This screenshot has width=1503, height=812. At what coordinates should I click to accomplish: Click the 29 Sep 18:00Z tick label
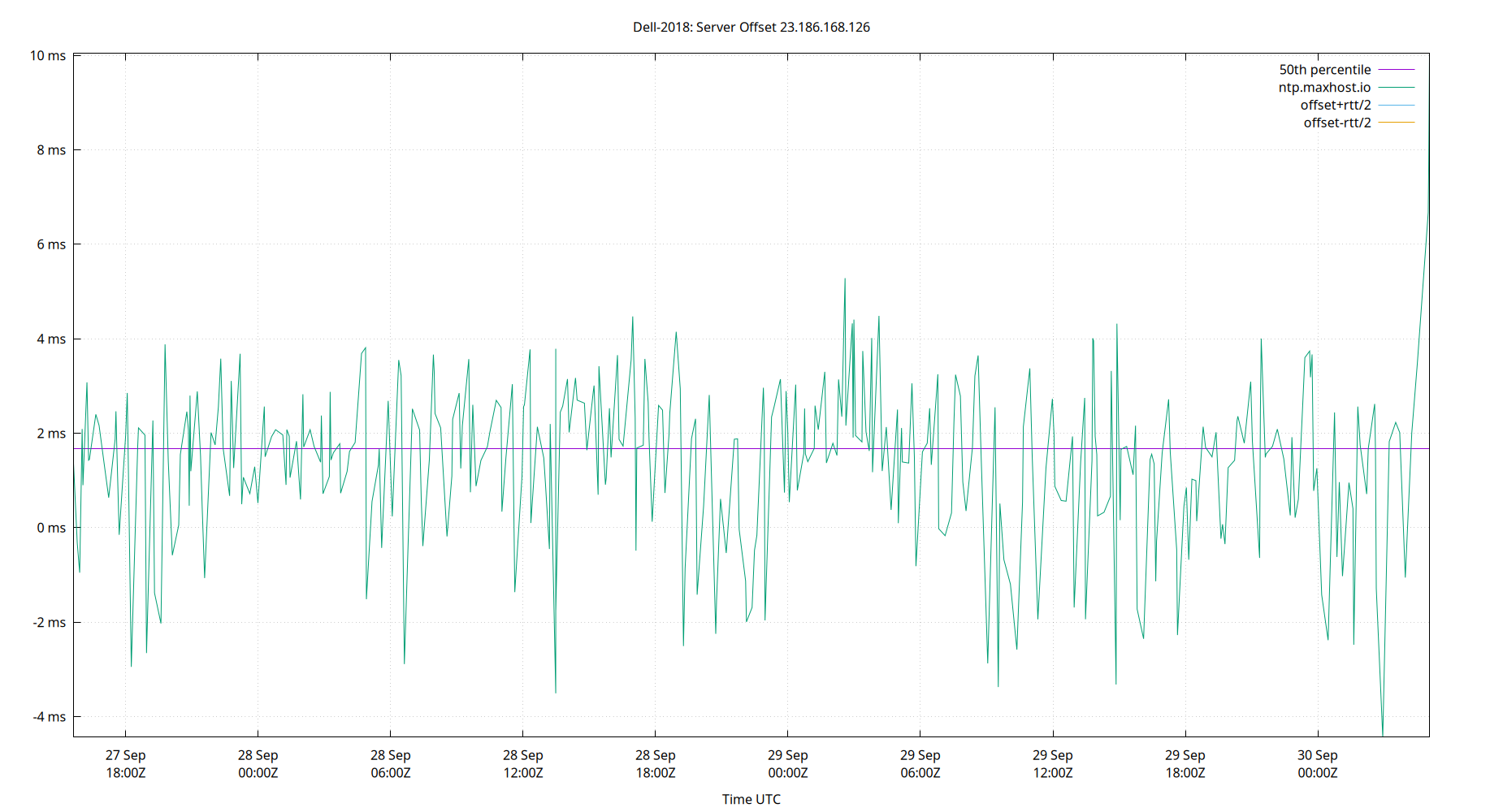click(1185, 764)
